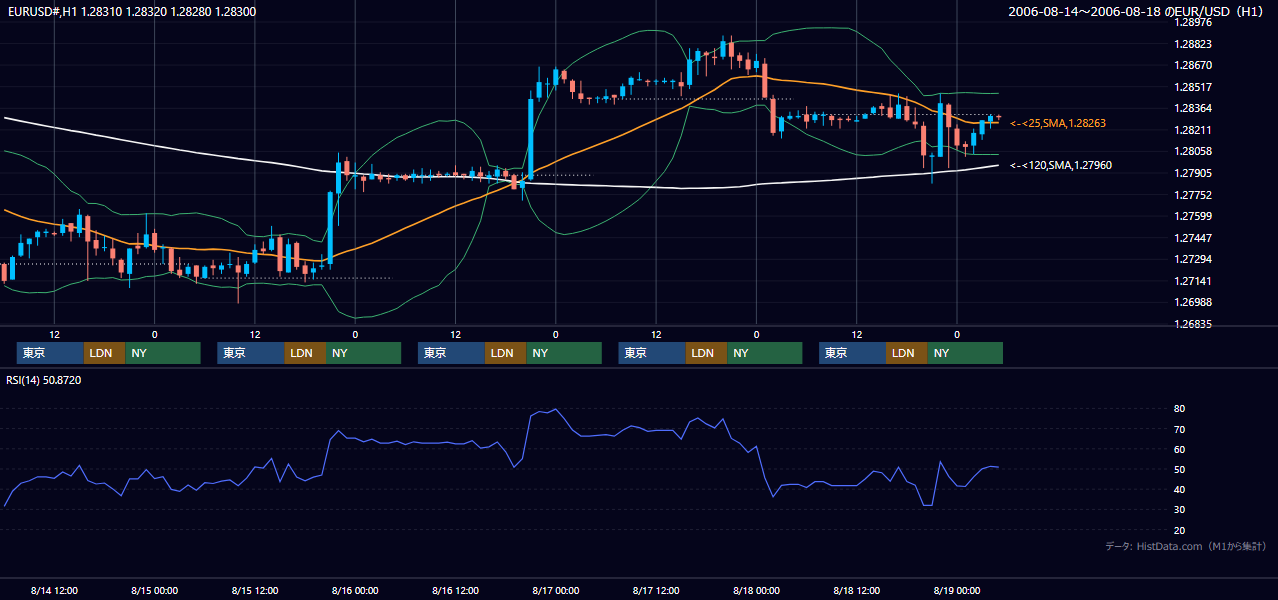Click price axis value 1.27141

click(x=1193, y=281)
